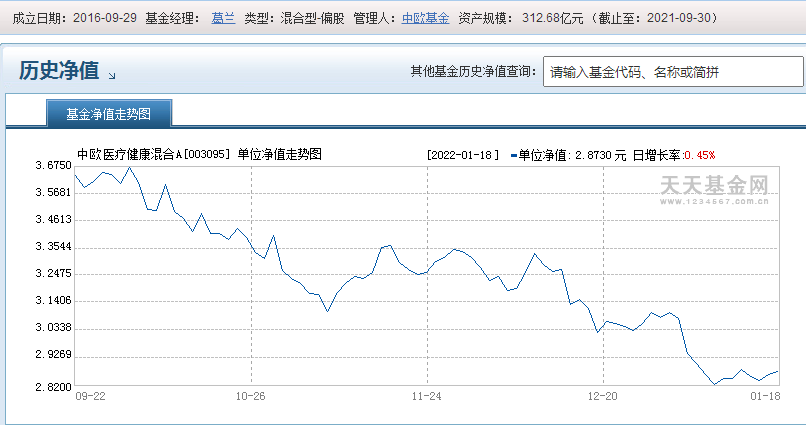Screen dimensions: 806x425
Task: Open the 中欧基金 management company link
Action: point(426,19)
